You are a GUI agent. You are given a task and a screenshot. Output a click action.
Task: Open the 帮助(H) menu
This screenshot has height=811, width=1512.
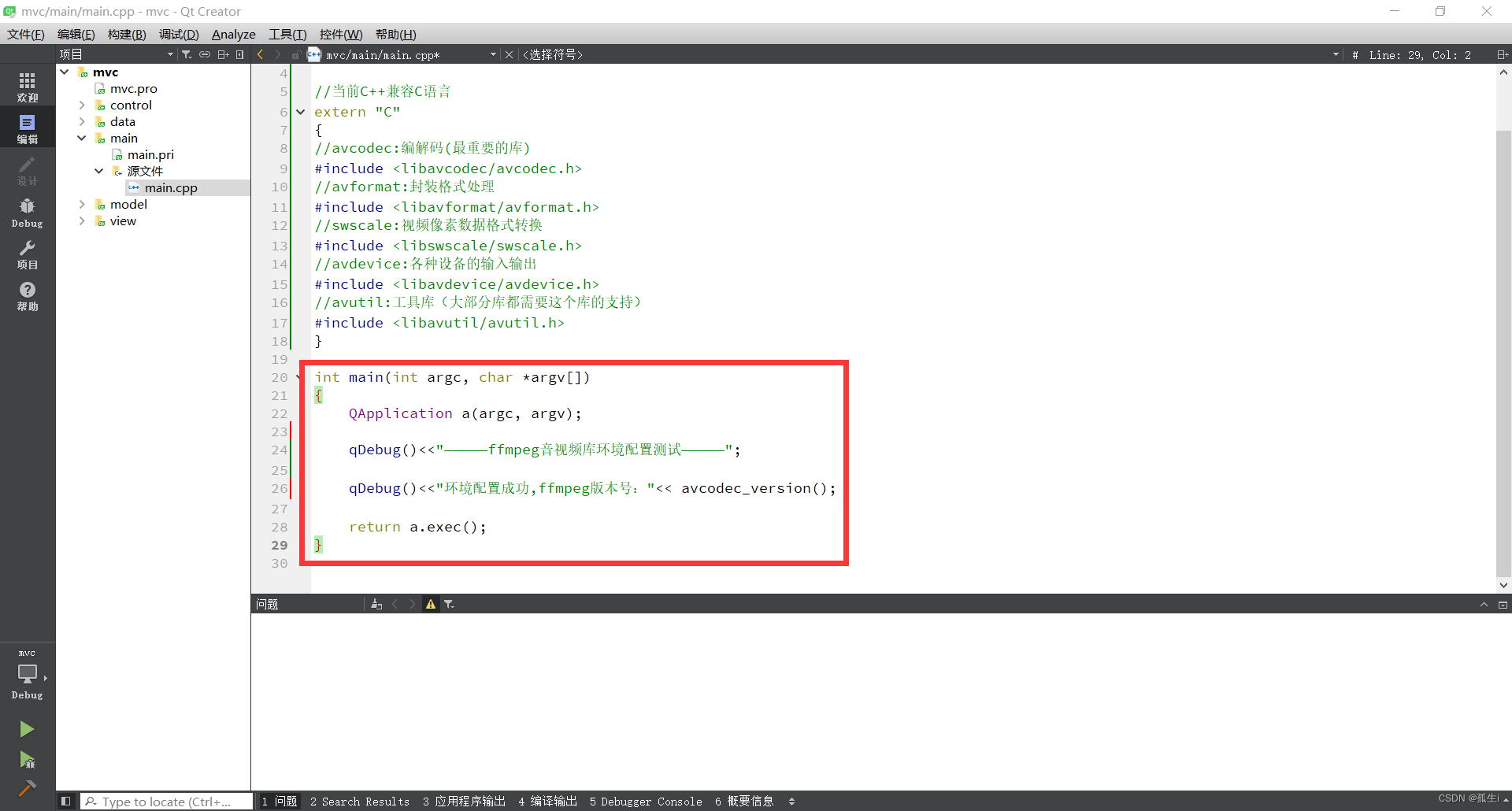[x=395, y=34]
